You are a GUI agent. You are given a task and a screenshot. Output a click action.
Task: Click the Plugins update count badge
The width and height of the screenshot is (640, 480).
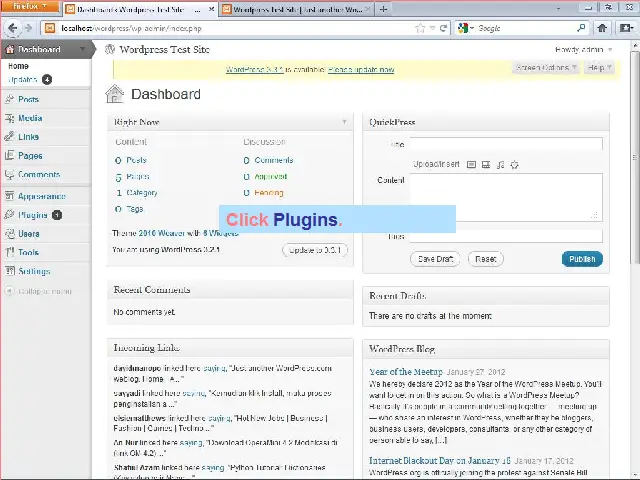[x=57, y=215]
